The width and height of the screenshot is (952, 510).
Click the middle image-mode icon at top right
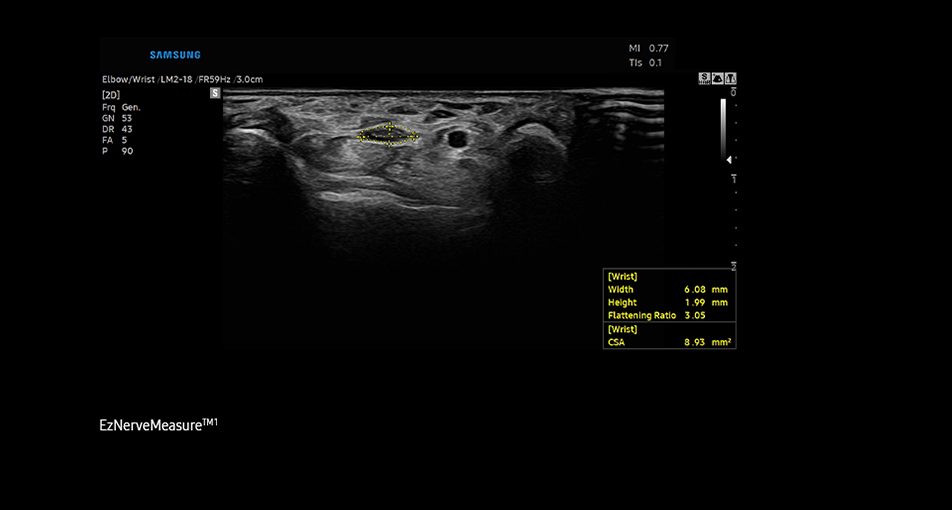tap(717, 77)
